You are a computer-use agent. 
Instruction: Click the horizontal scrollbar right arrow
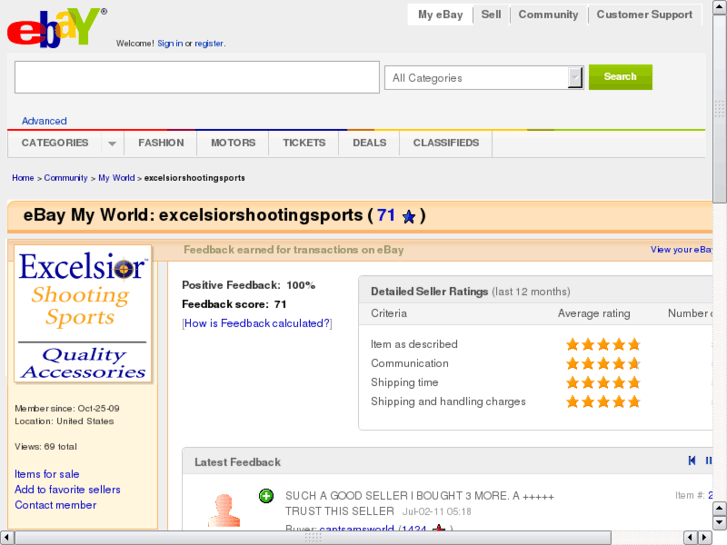[x=705, y=538]
